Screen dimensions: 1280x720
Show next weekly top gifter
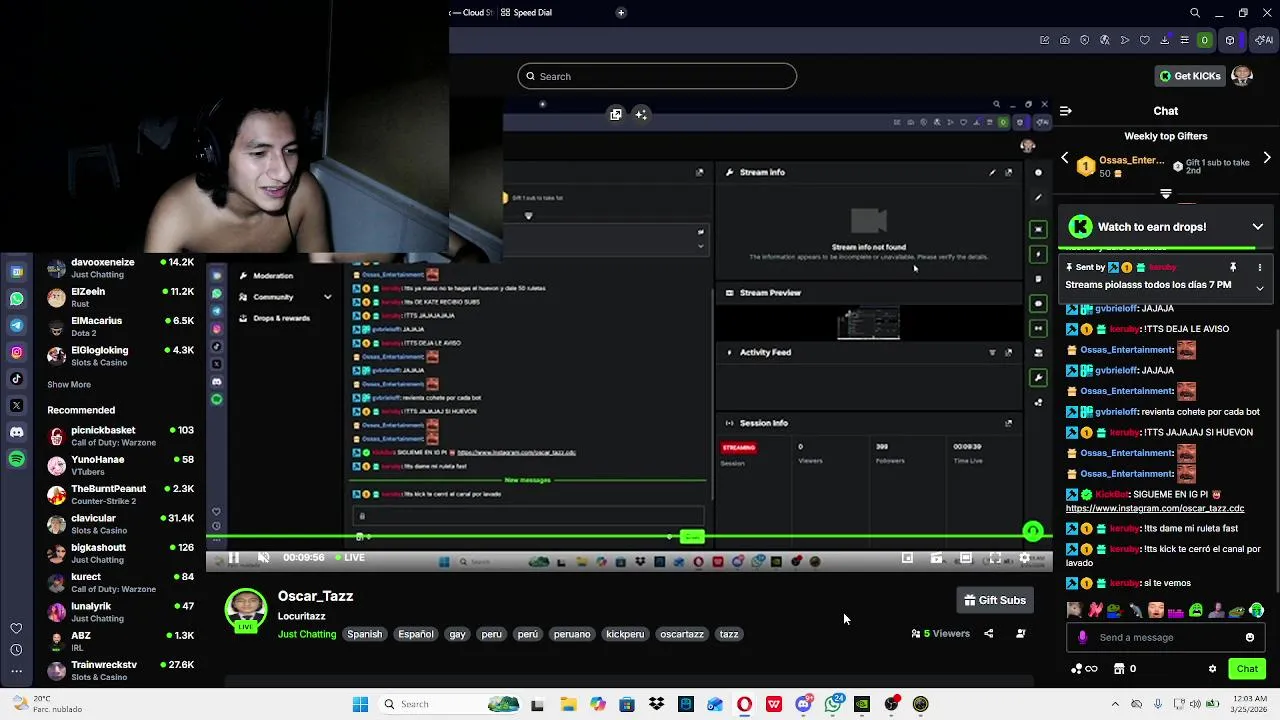[x=1267, y=158]
